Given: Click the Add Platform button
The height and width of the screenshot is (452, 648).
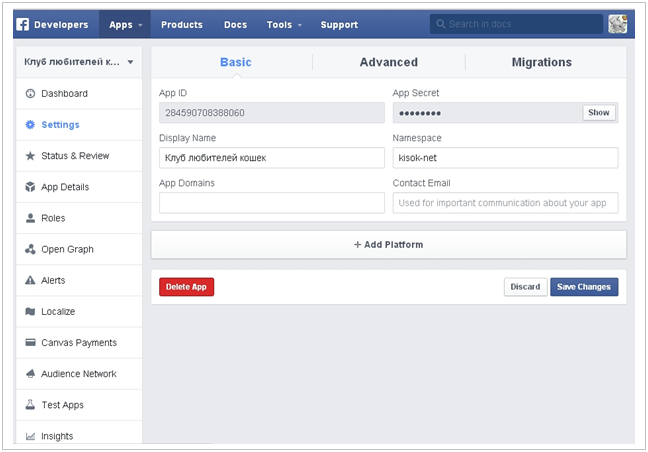Looking at the screenshot, I should 388,245.
